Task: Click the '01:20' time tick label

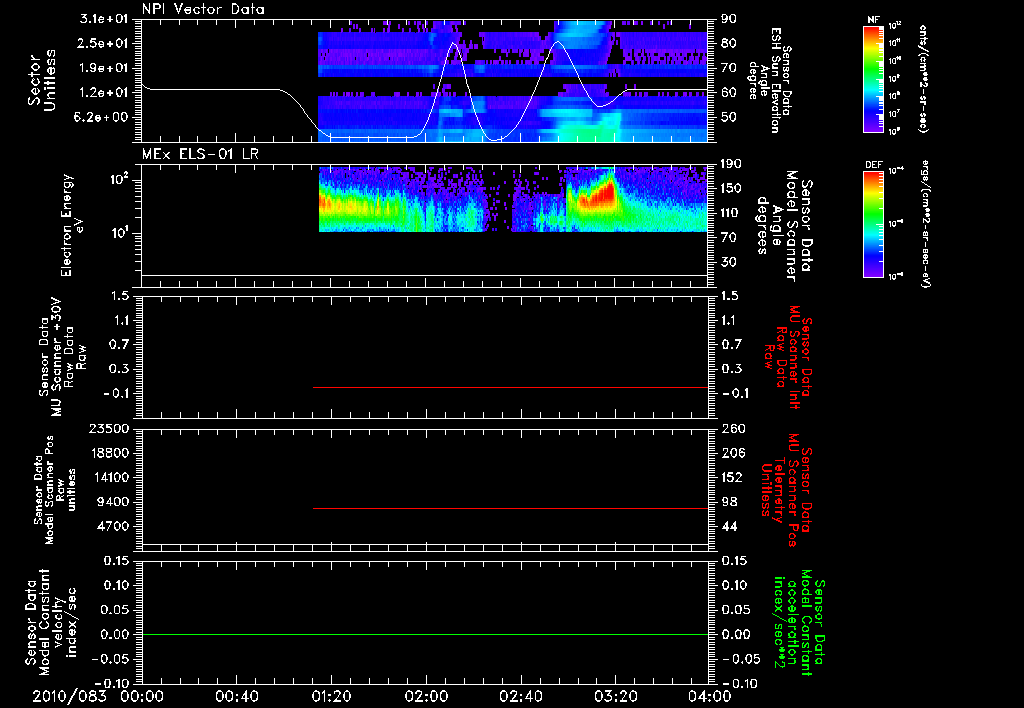Action: (331, 696)
